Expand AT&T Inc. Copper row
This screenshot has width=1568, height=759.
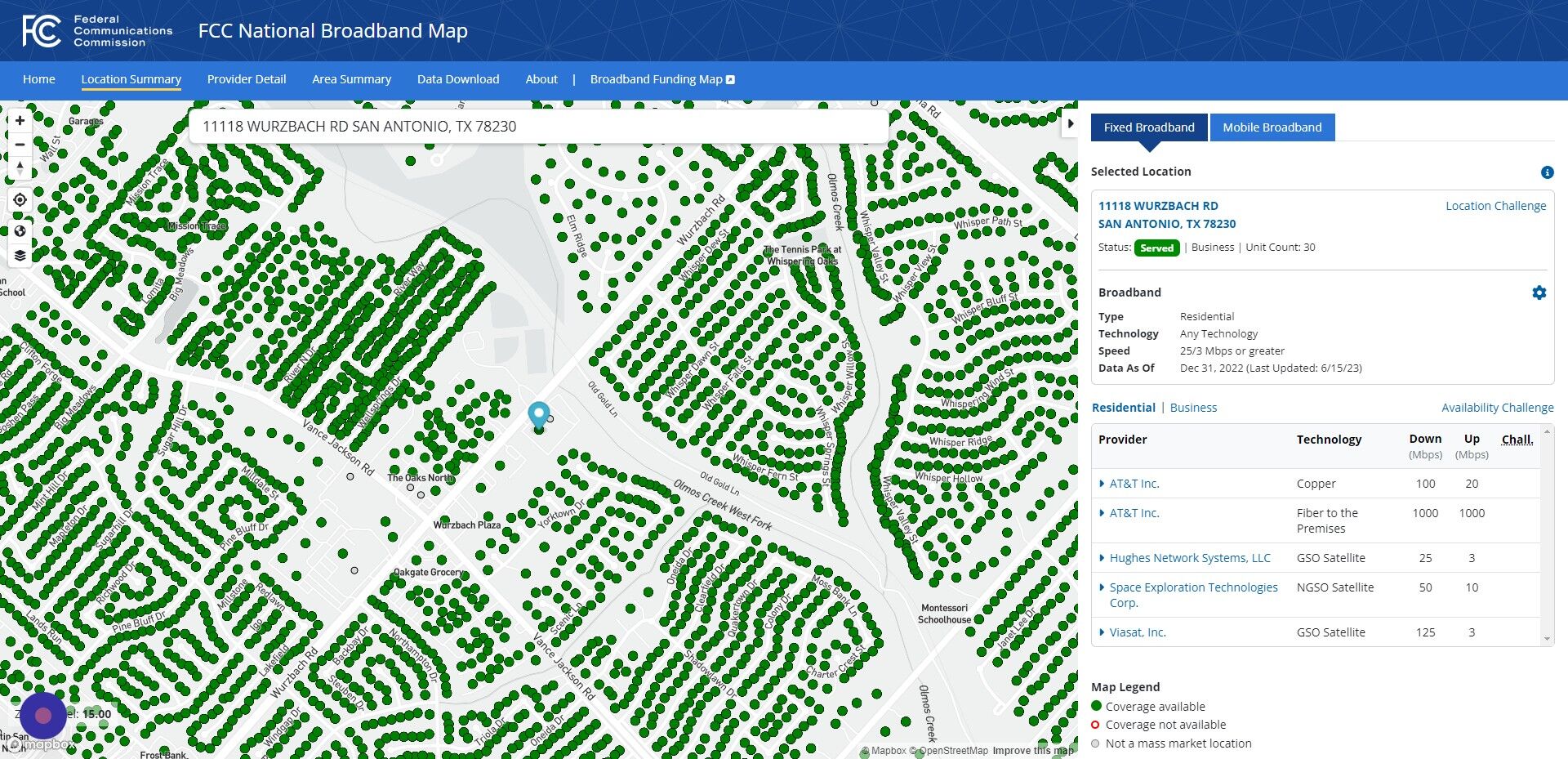coord(1102,484)
